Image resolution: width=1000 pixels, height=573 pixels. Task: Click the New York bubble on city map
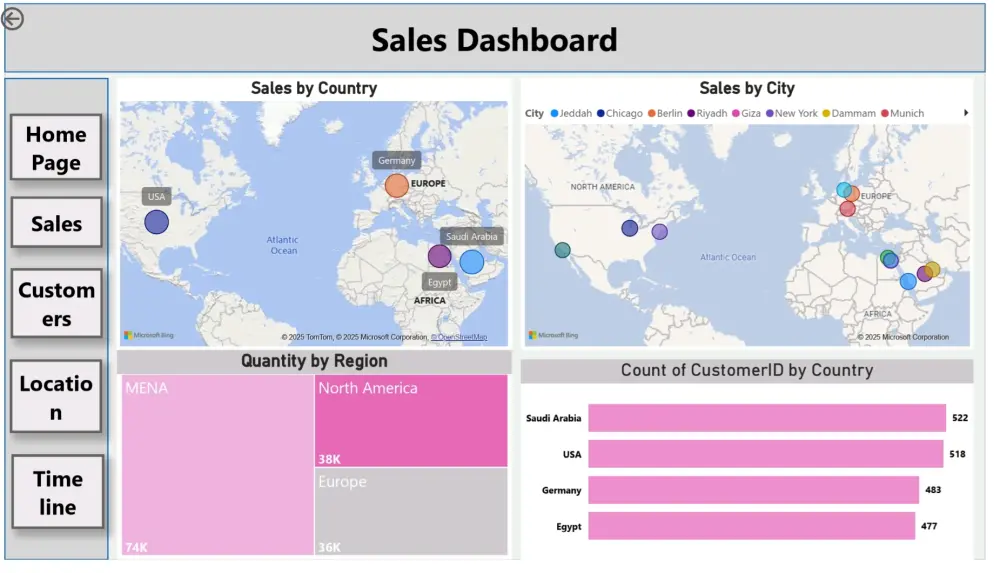(659, 232)
